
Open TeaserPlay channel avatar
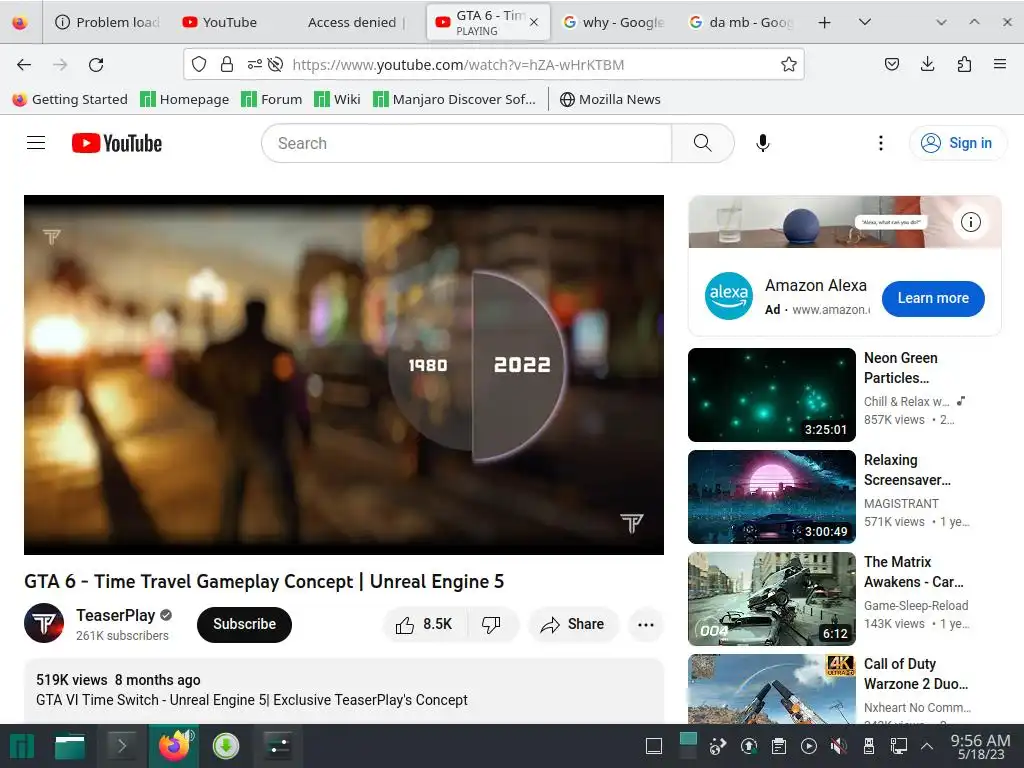pos(44,623)
